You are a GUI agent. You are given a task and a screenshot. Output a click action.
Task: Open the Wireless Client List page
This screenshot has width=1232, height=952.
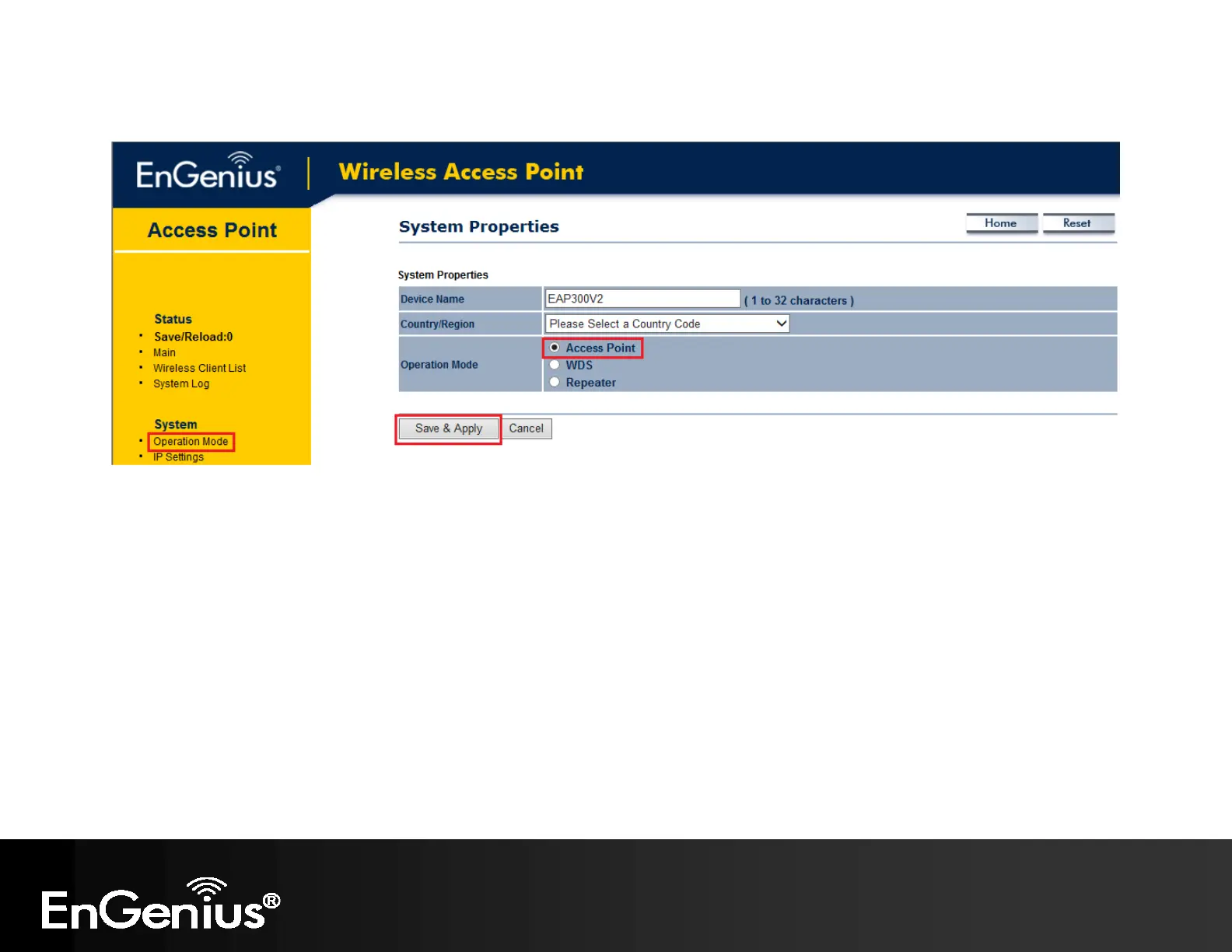pos(199,369)
